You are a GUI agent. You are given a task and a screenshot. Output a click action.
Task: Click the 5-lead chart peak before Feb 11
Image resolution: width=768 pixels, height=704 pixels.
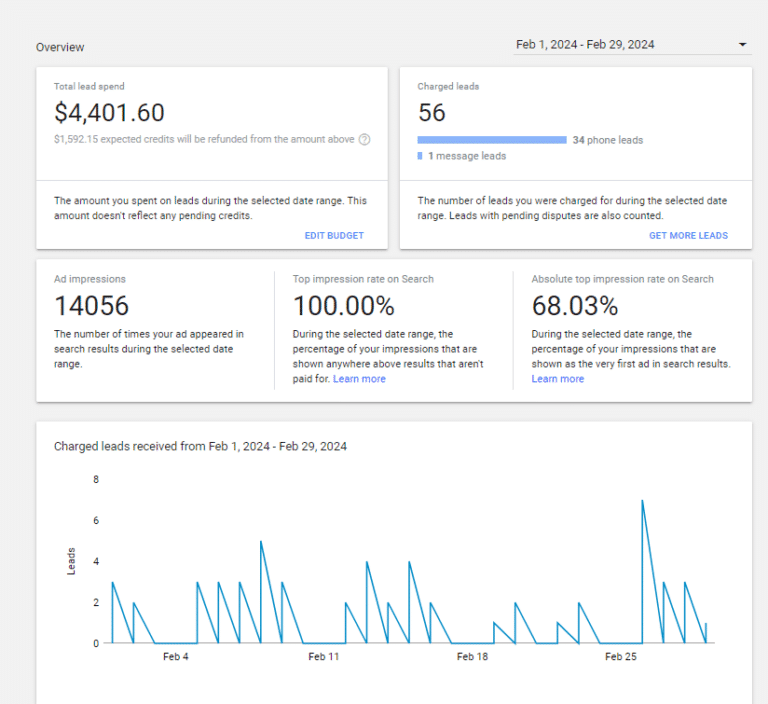[261, 542]
